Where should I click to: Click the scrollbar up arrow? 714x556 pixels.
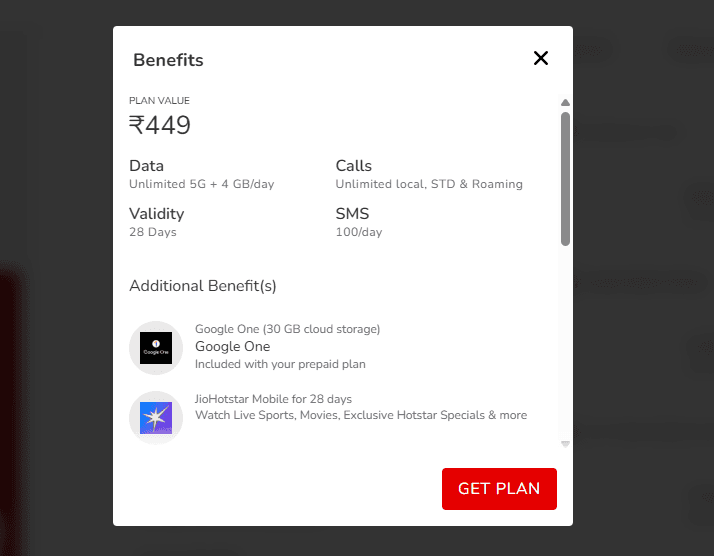(565, 102)
